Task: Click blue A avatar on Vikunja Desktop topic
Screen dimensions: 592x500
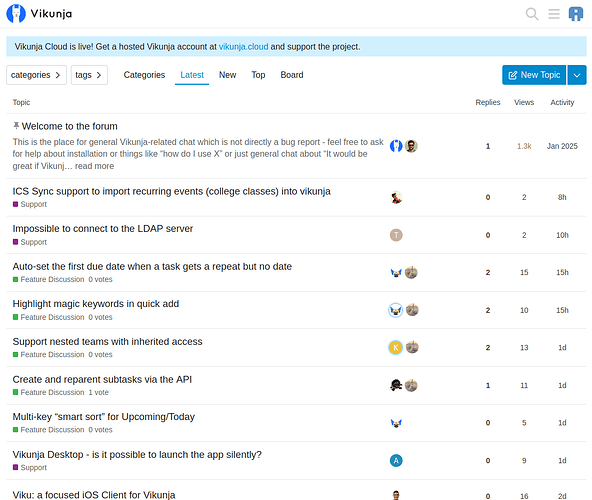Action: (x=396, y=460)
